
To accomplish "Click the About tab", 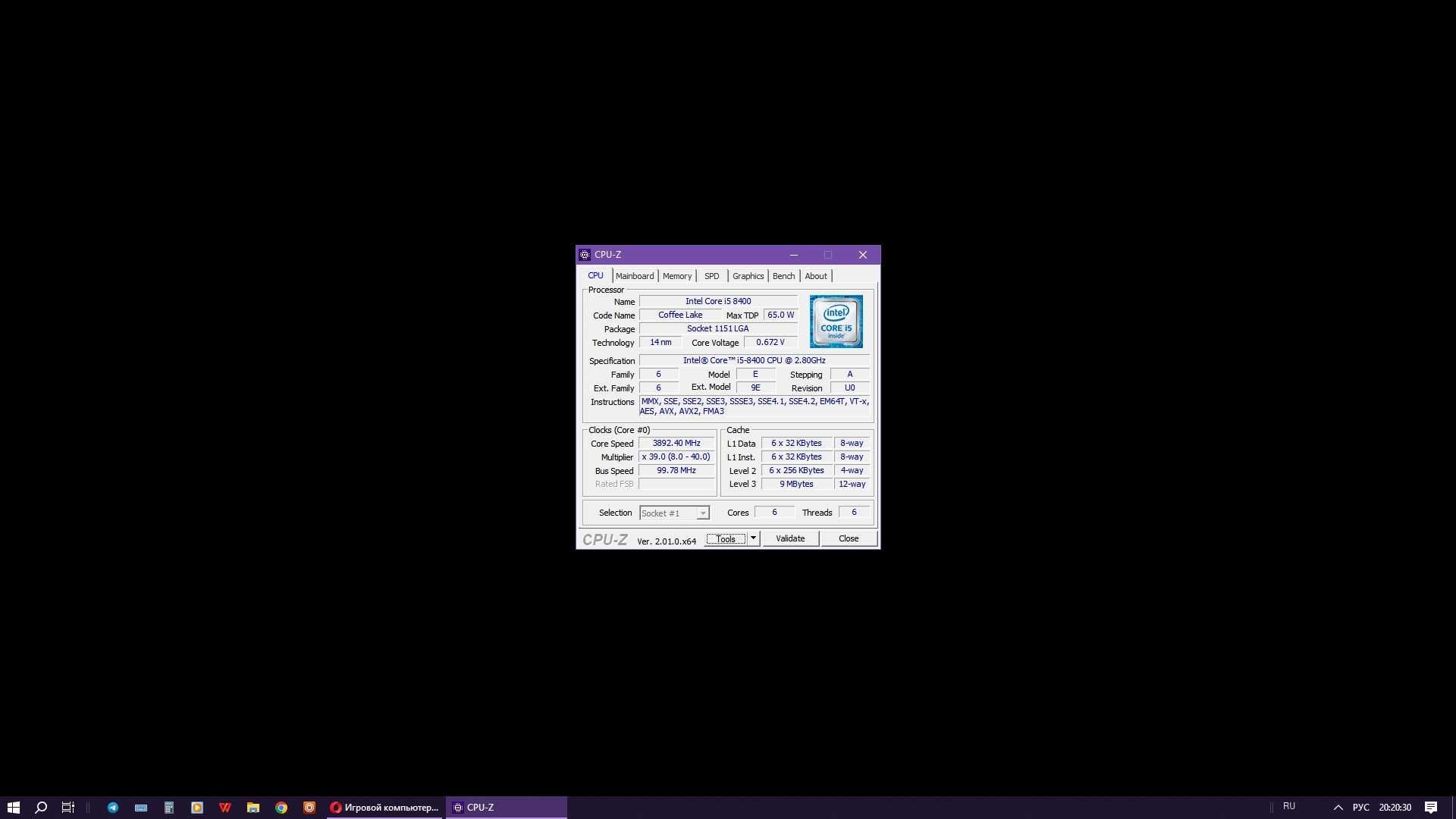I will tap(816, 275).
